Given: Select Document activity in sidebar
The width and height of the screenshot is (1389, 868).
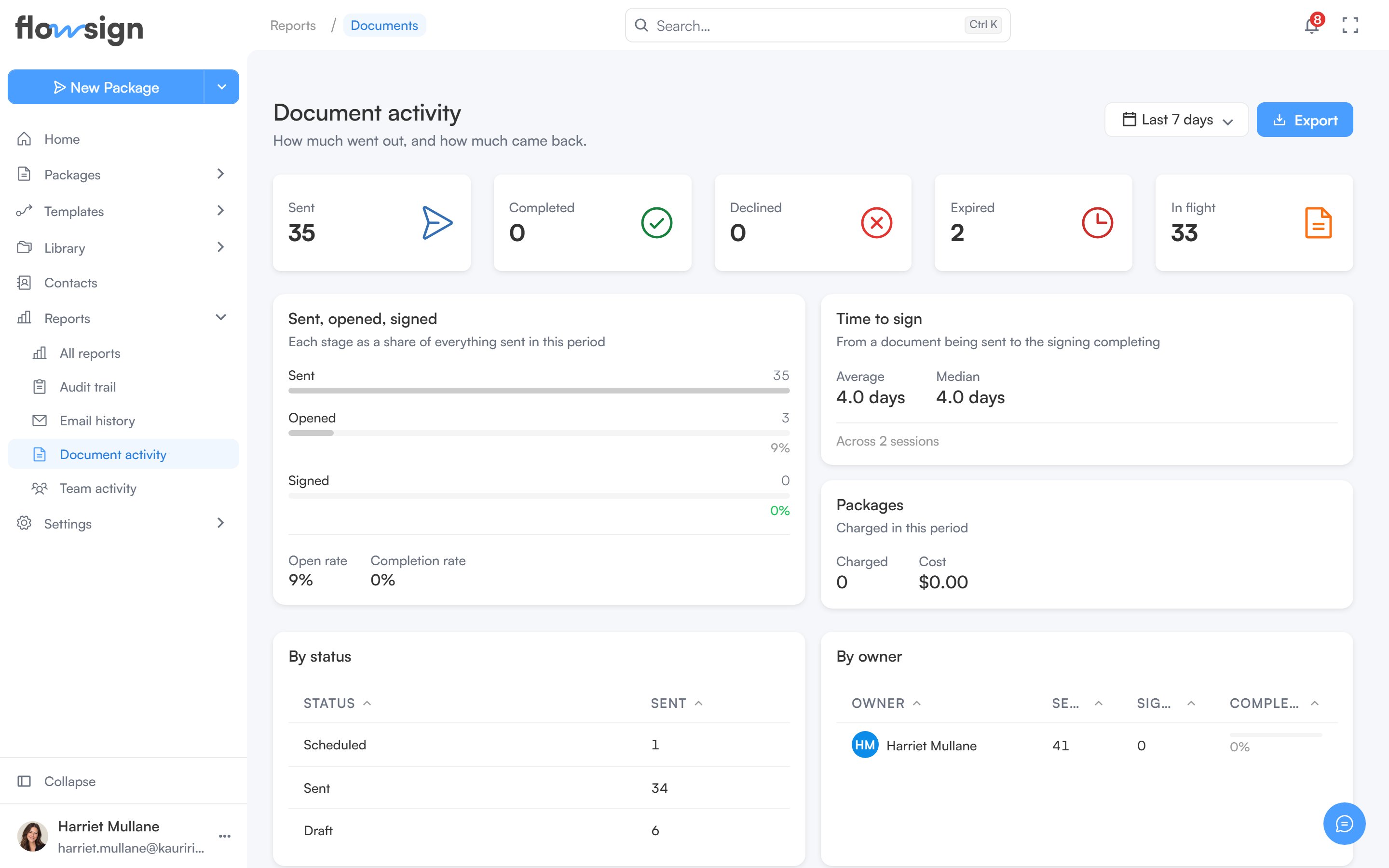Looking at the screenshot, I should 123,454.
